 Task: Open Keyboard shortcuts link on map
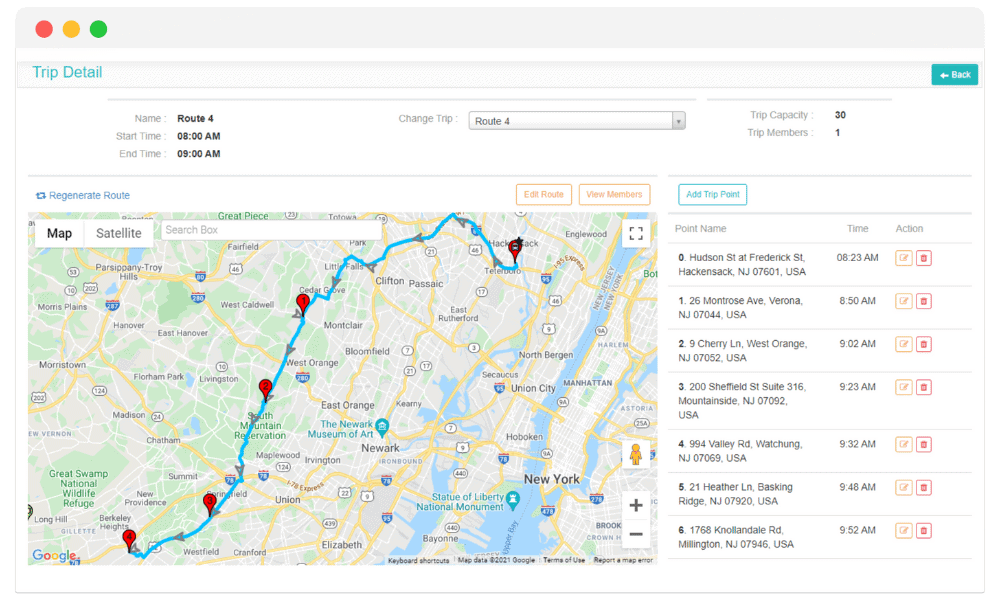coord(418,560)
